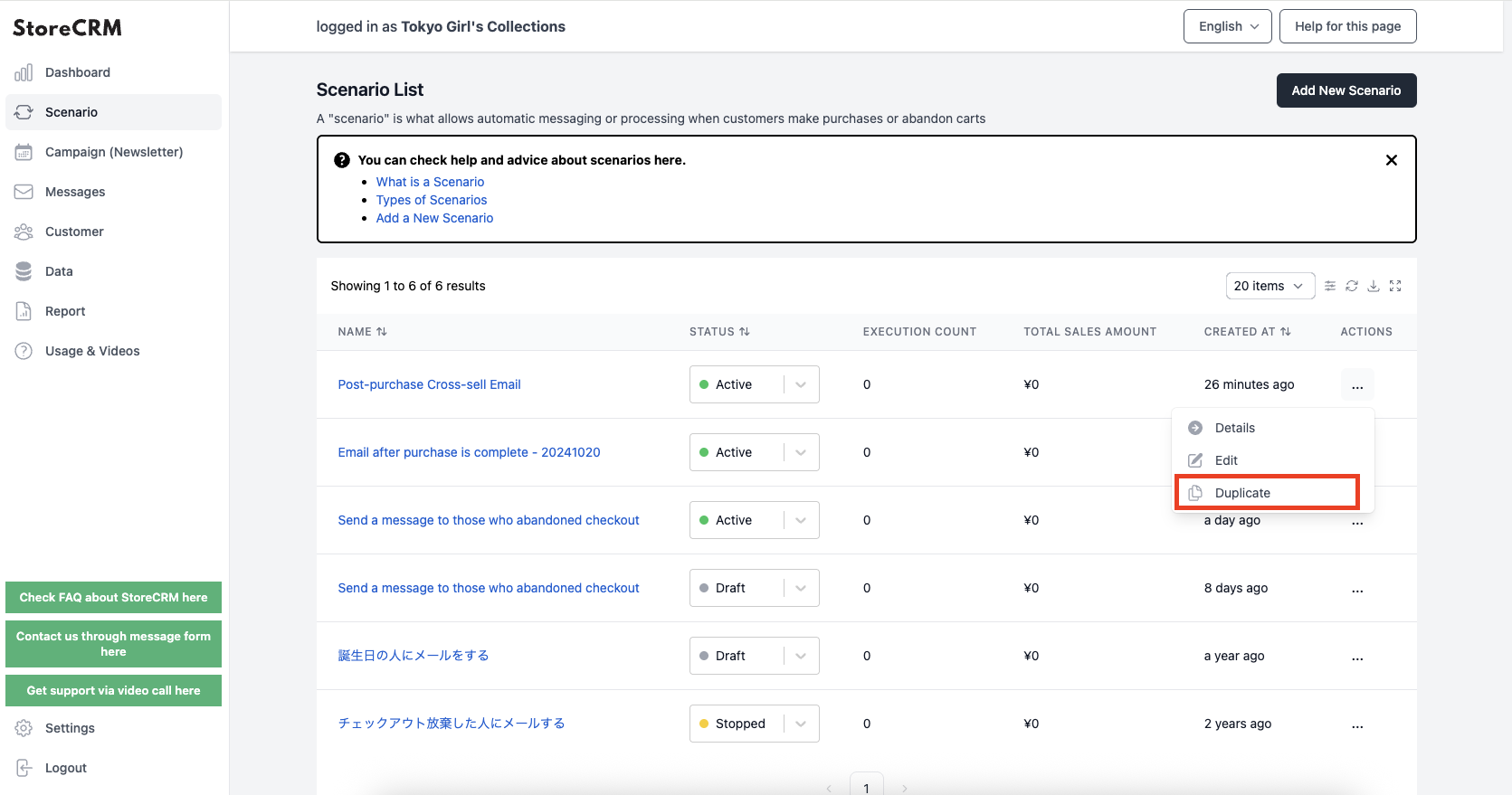The width and height of the screenshot is (1512, 795).
Task: Open the Active abandoned checkout status dropdown
Action: pos(754,520)
